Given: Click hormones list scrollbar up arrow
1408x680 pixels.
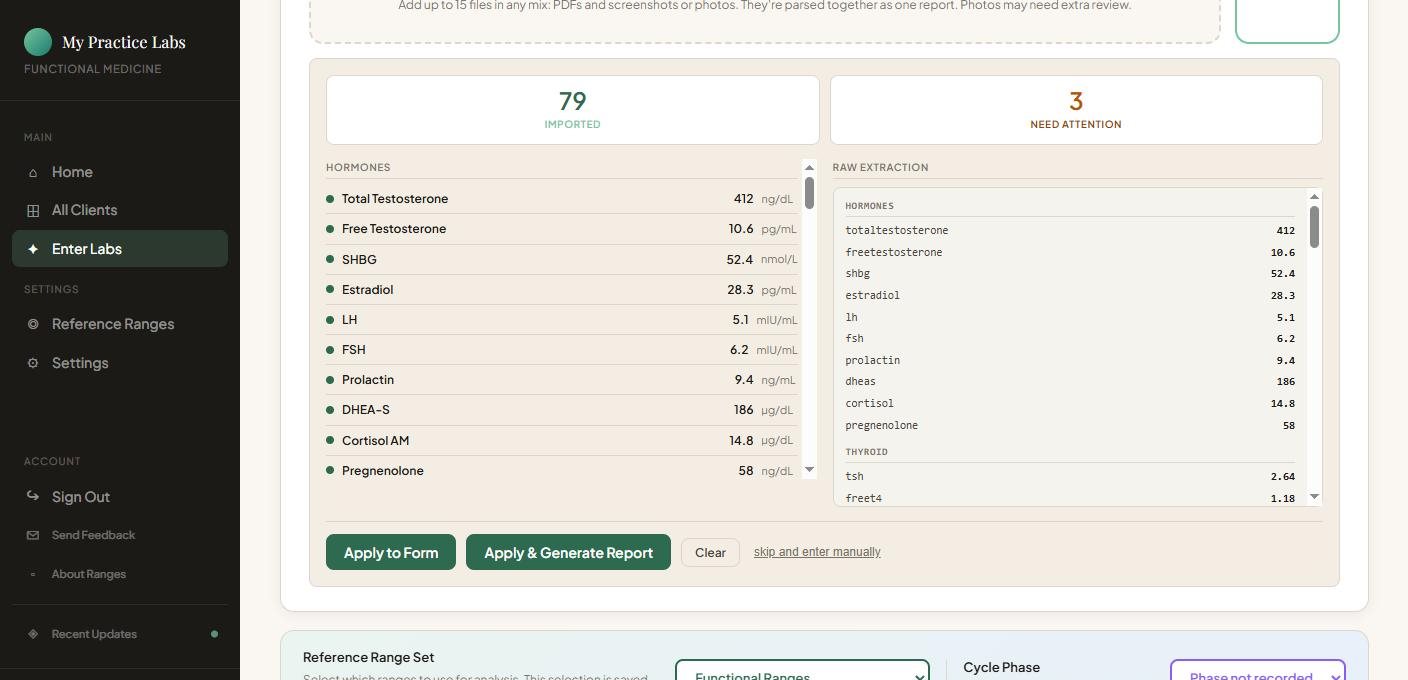Looking at the screenshot, I should point(809,167).
